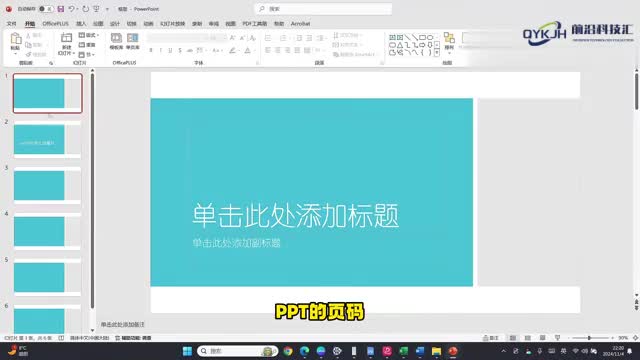Open the File (文件) menu
Viewport: 640px width, 360px height.
(11, 24)
